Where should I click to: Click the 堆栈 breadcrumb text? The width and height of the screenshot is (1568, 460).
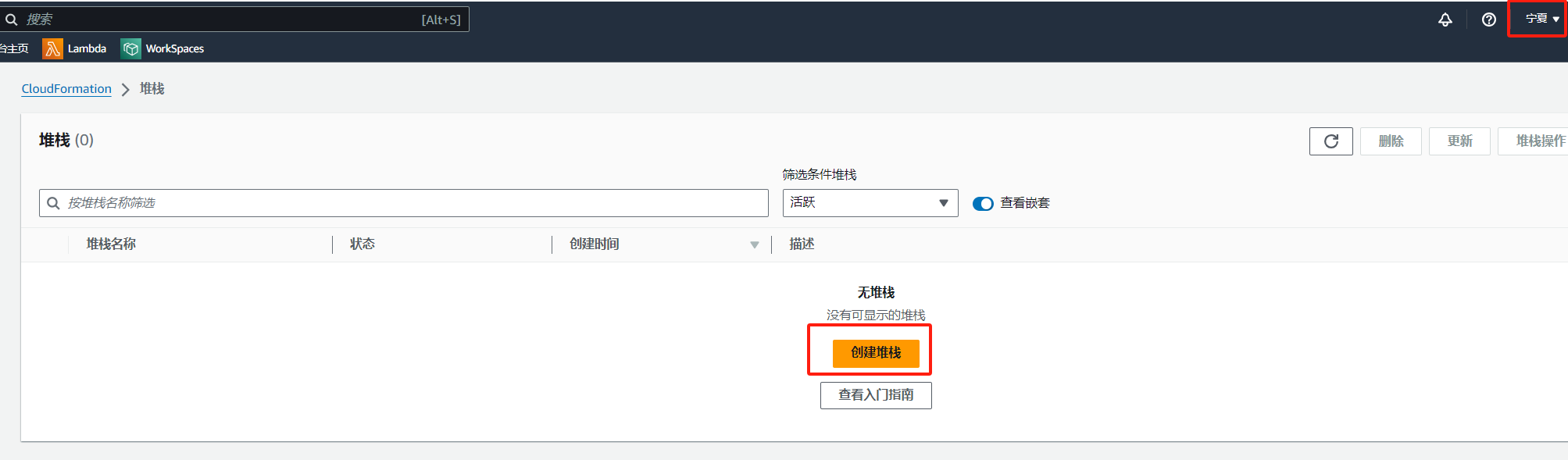tap(152, 89)
